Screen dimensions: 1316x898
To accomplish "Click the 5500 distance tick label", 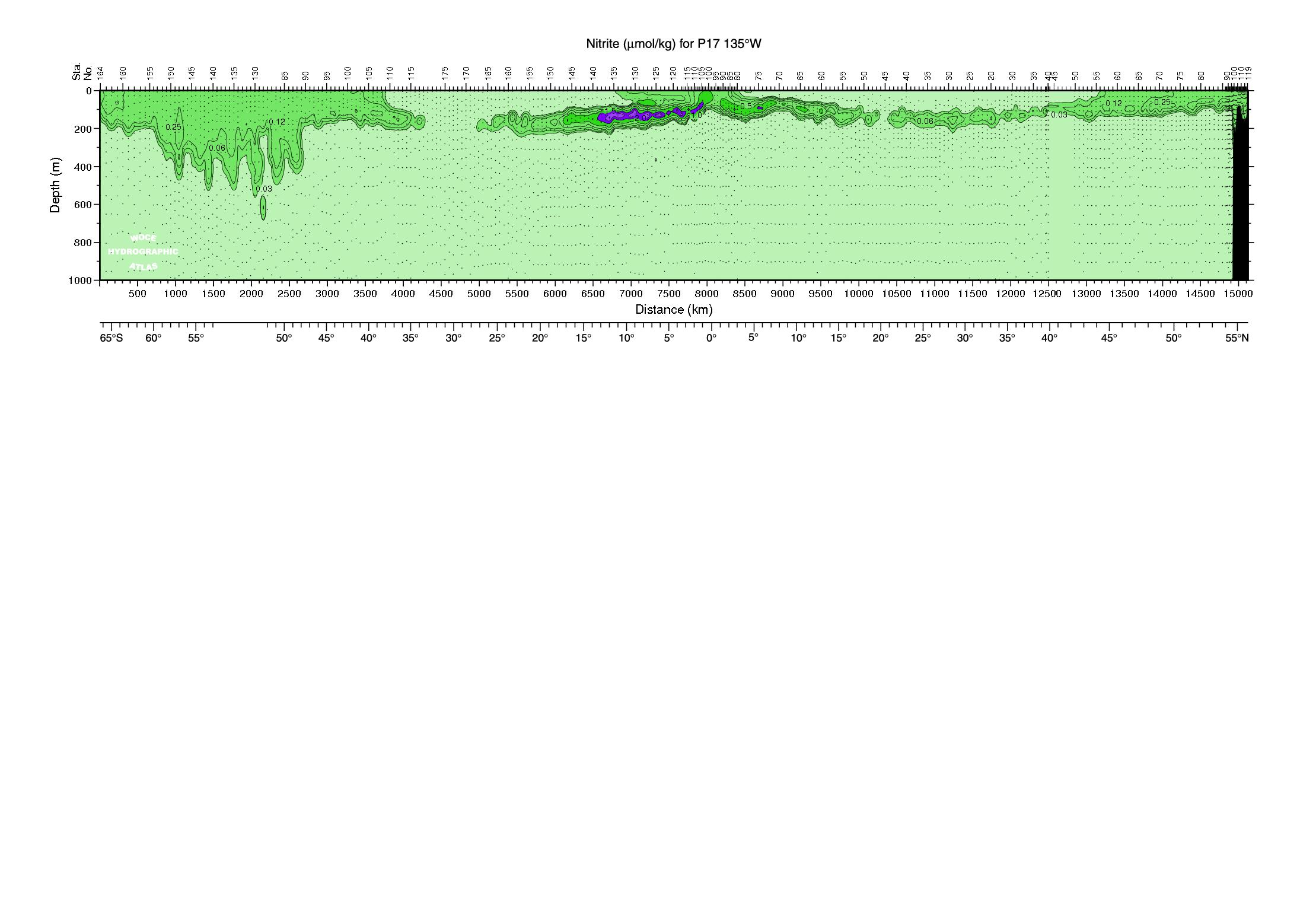I will point(517,294).
